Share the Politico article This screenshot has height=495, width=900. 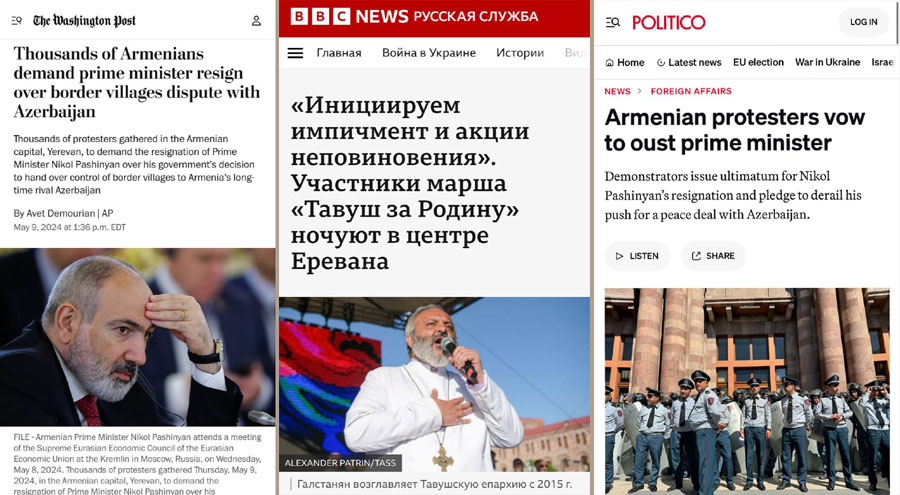pos(713,256)
